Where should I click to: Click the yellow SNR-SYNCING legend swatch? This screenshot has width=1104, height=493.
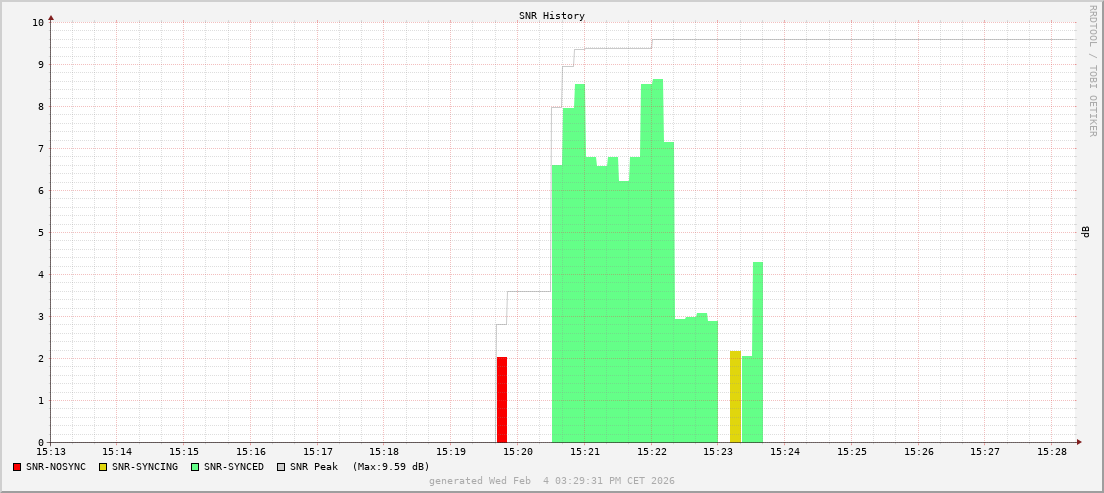coord(102,467)
